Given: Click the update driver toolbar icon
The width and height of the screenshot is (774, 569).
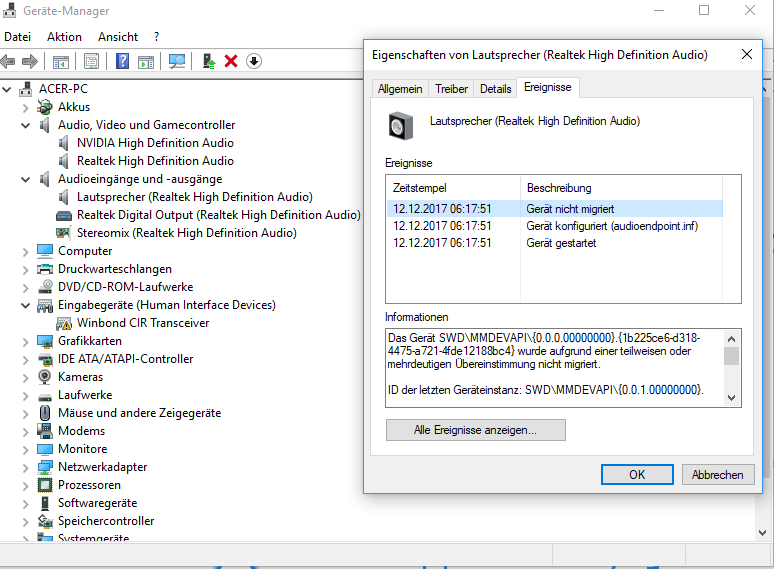Looking at the screenshot, I should coord(209,61).
